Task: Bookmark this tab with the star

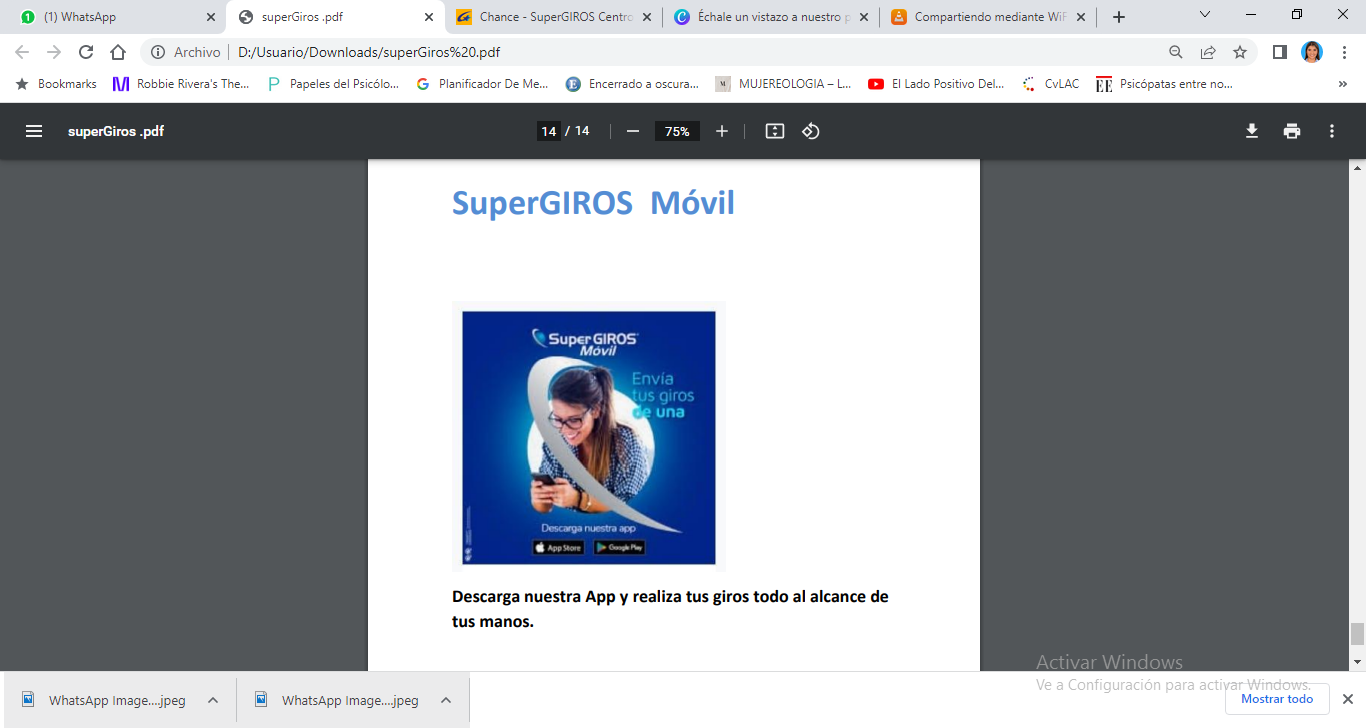Action: click(1240, 52)
